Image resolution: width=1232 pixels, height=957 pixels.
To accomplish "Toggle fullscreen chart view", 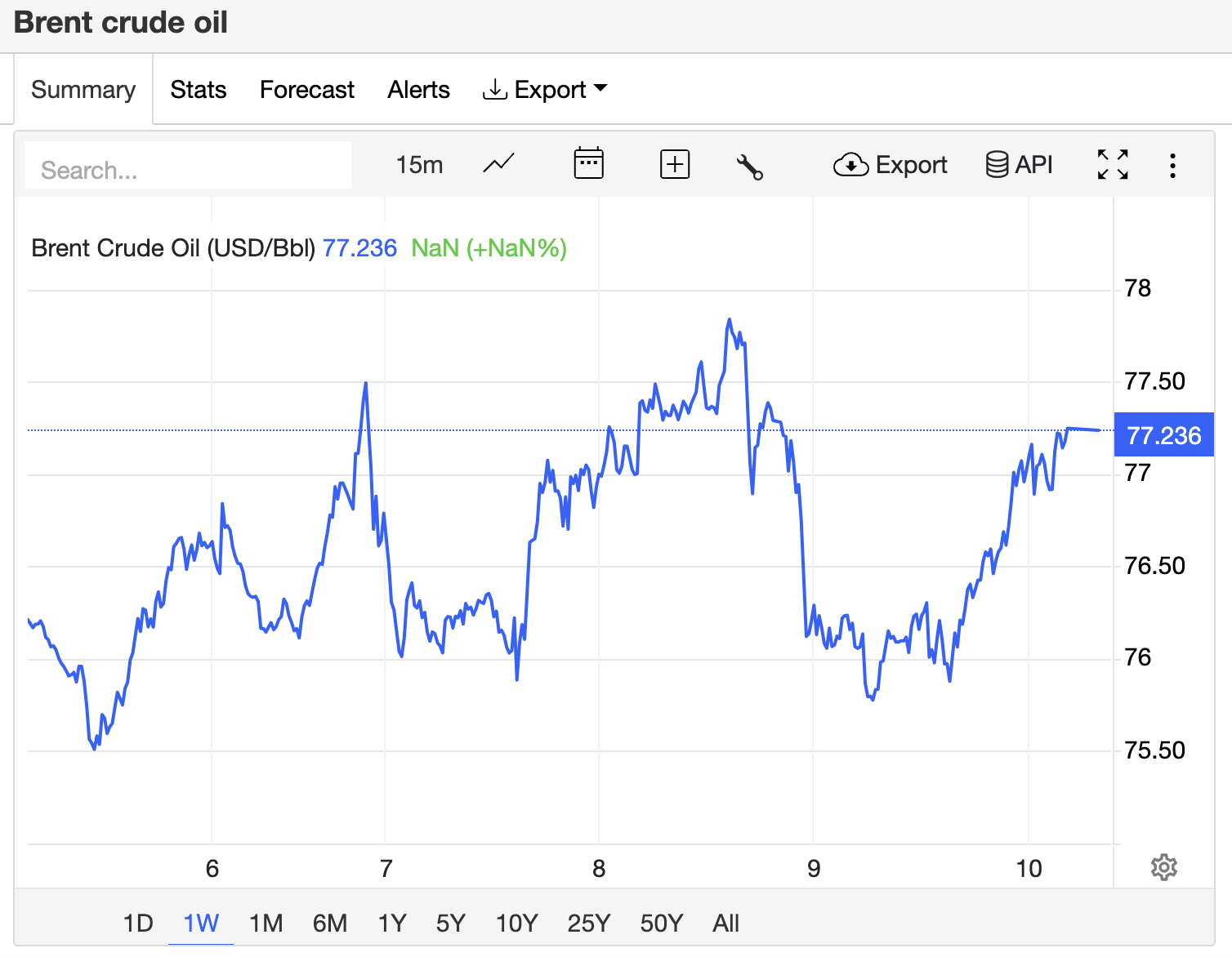I will click(1113, 165).
